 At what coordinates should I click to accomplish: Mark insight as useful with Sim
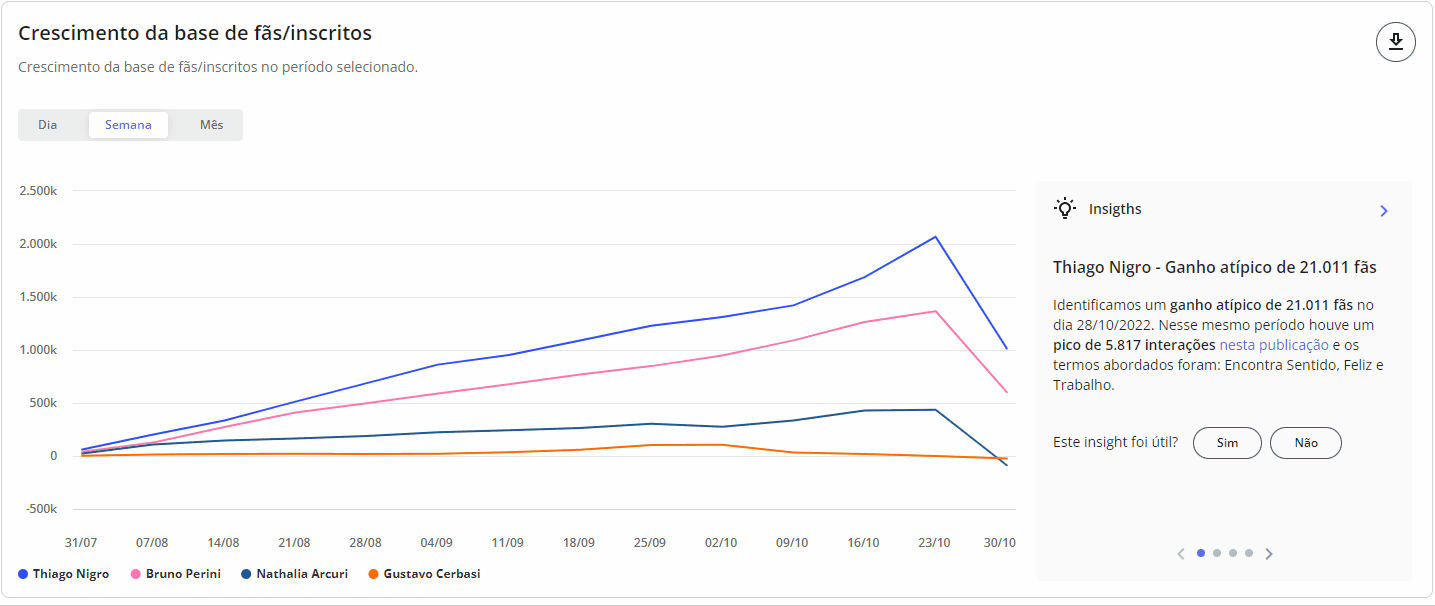(1227, 443)
